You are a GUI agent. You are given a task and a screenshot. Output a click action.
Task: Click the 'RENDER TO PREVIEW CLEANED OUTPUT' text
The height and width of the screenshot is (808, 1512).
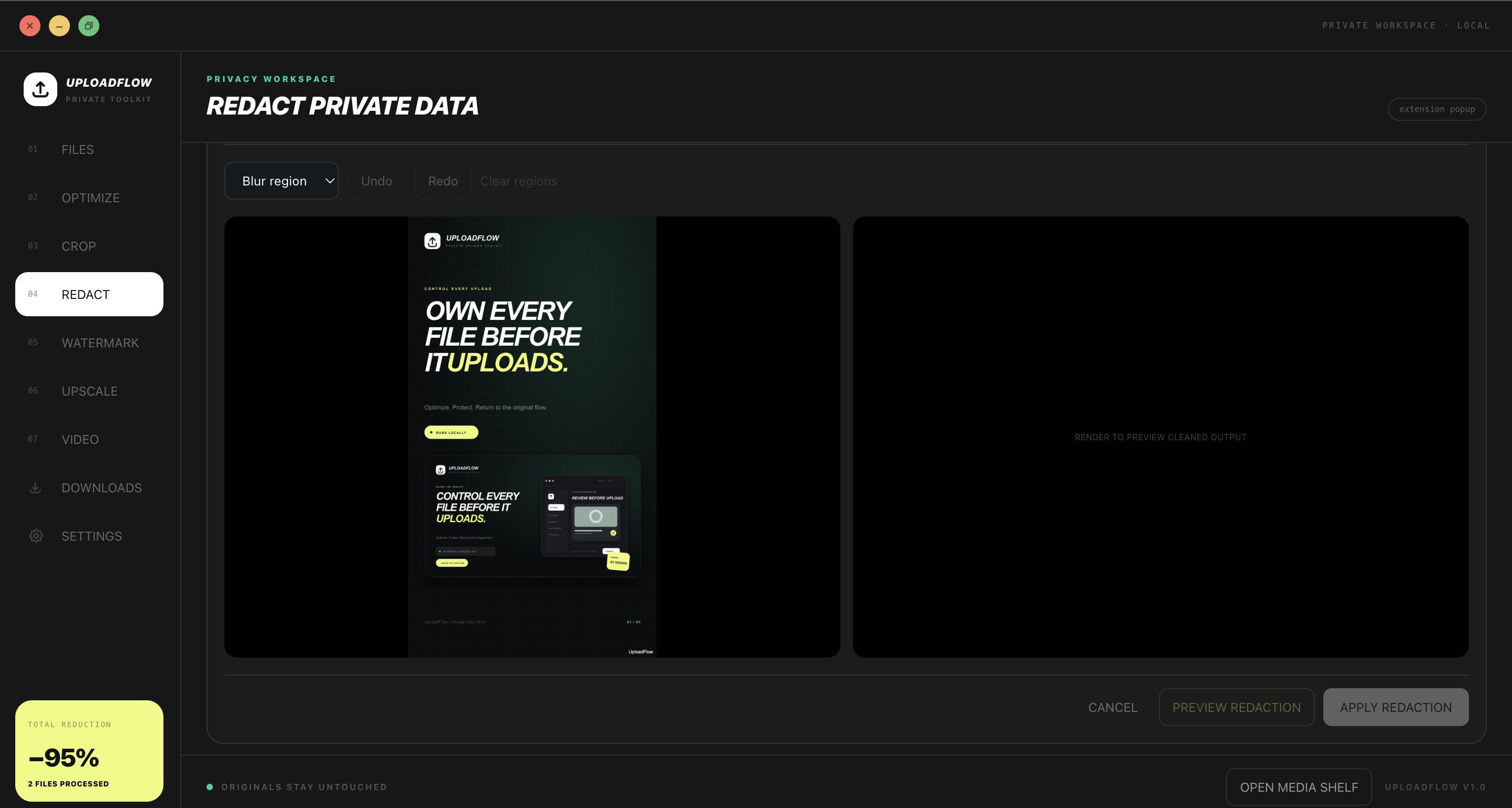pyautogui.click(x=1160, y=437)
